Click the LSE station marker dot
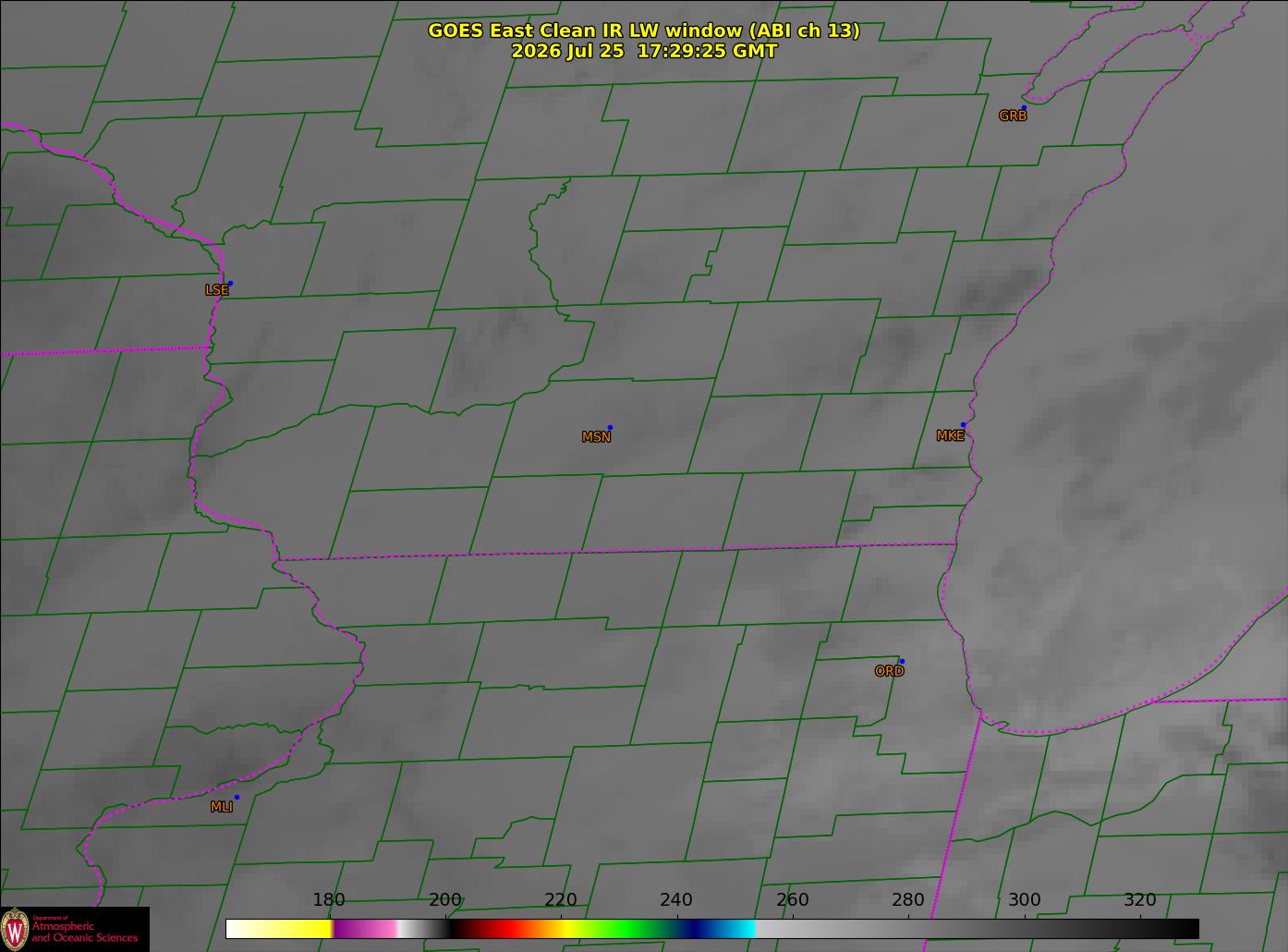Screen dimensions: 1288x952 point(230,283)
